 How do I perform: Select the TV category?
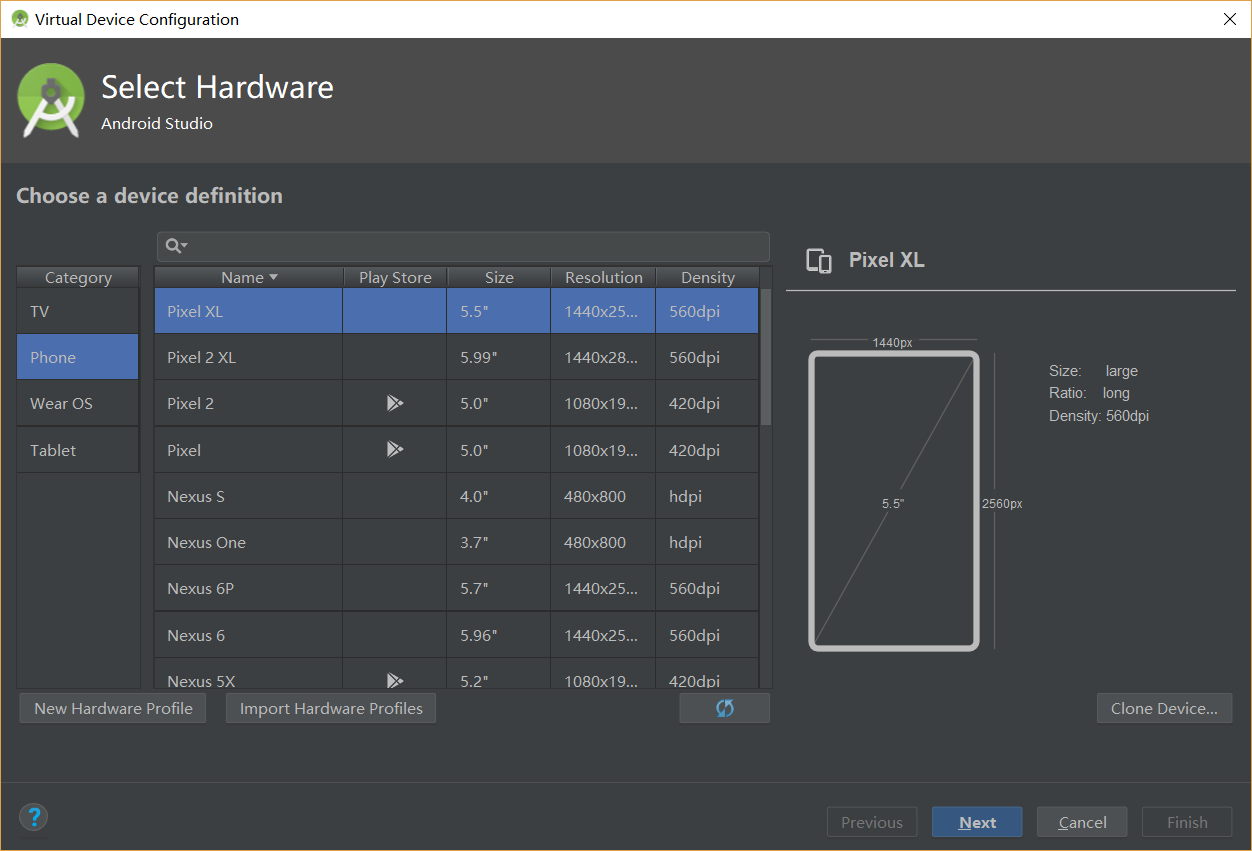coord(78,311)
